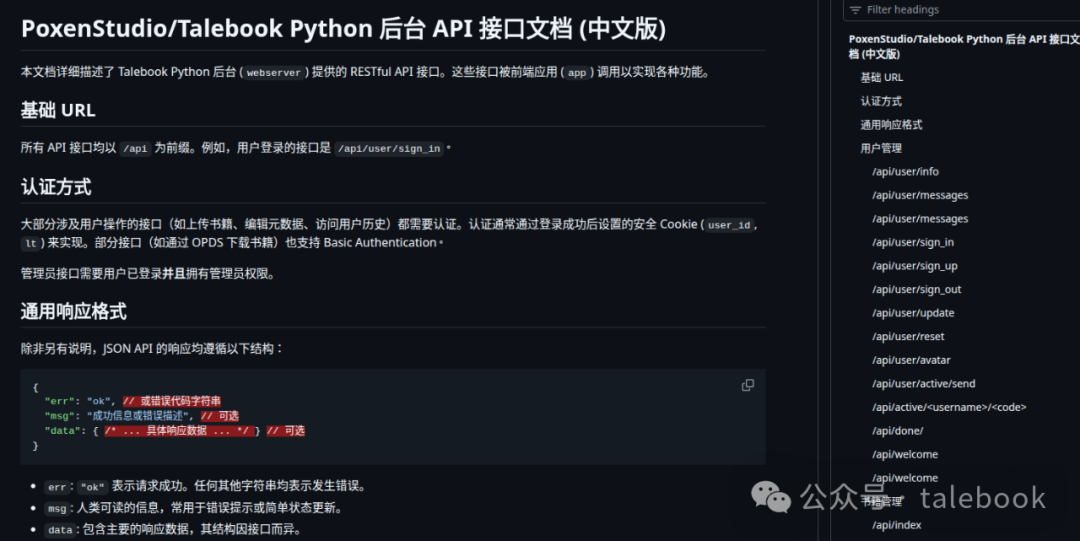Open /api/user/update outline entry
The image size is (1080, 541).
pos(913,313)
